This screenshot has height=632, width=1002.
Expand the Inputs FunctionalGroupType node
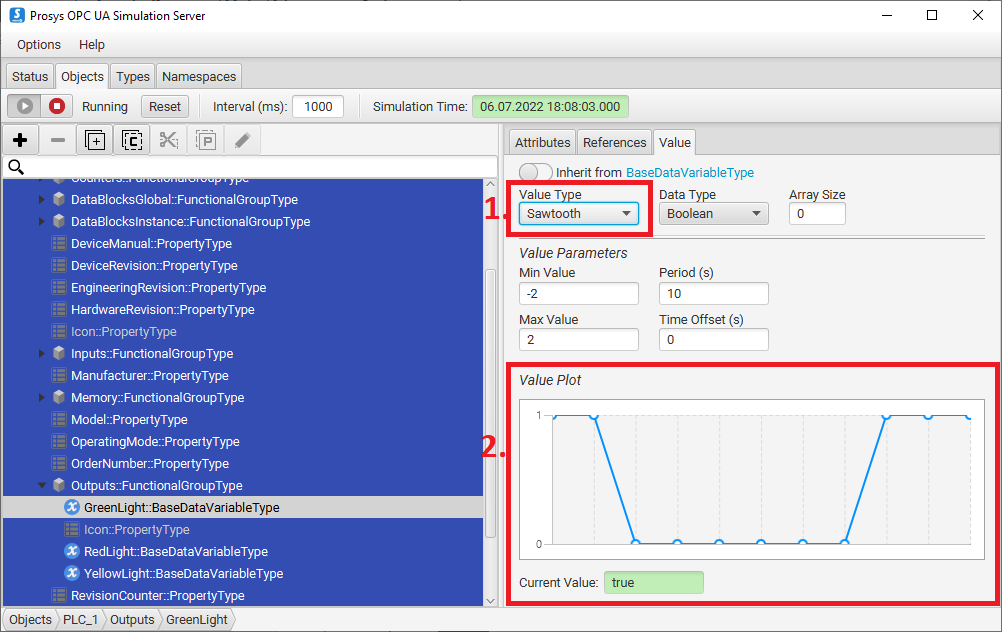pos(42,354)
